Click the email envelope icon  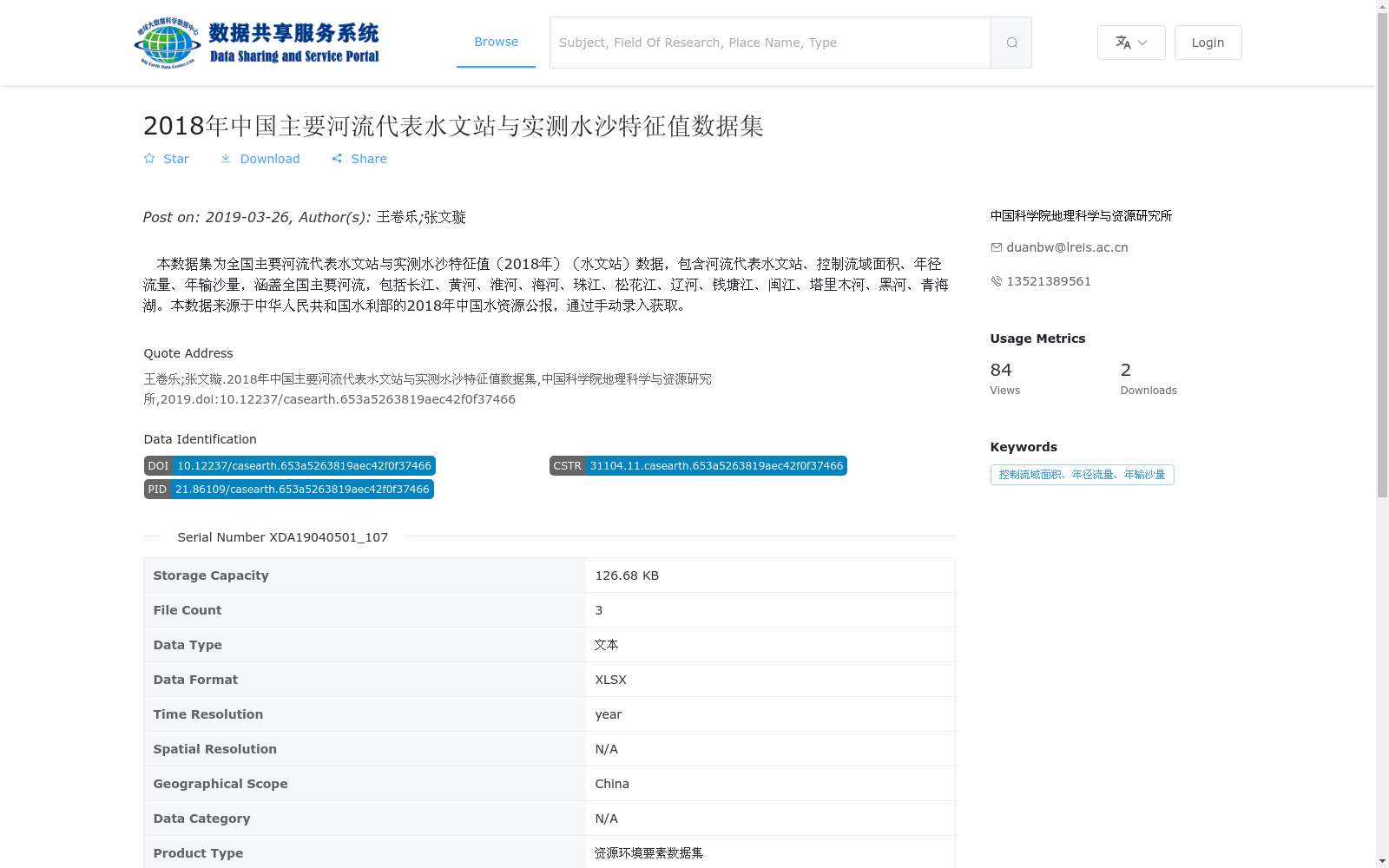(996, 247)
